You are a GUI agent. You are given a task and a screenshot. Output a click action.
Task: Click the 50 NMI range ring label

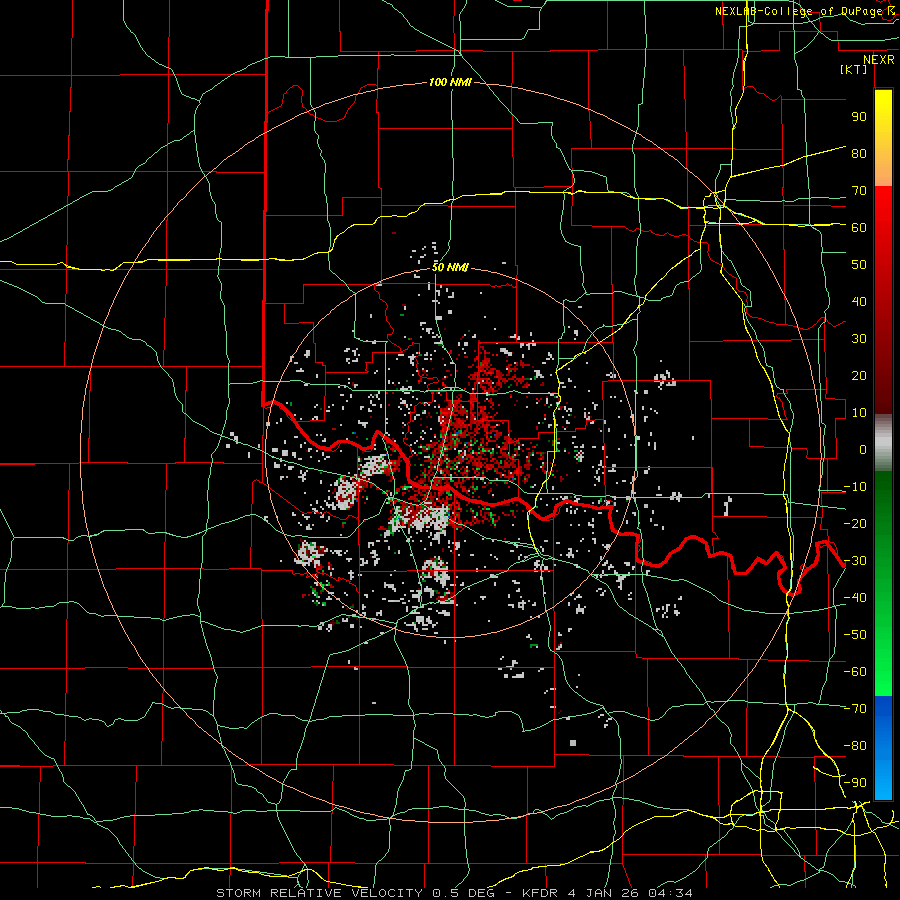tap(450, 267)
